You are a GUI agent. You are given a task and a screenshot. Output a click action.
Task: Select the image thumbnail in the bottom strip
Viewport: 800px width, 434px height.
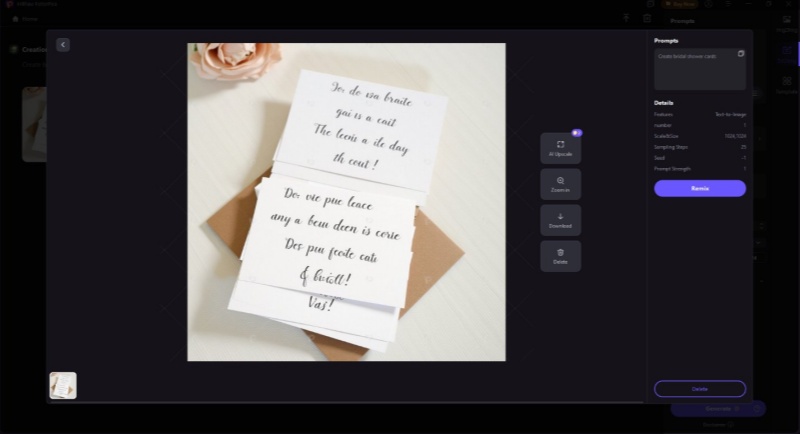[x=63, y=386]
